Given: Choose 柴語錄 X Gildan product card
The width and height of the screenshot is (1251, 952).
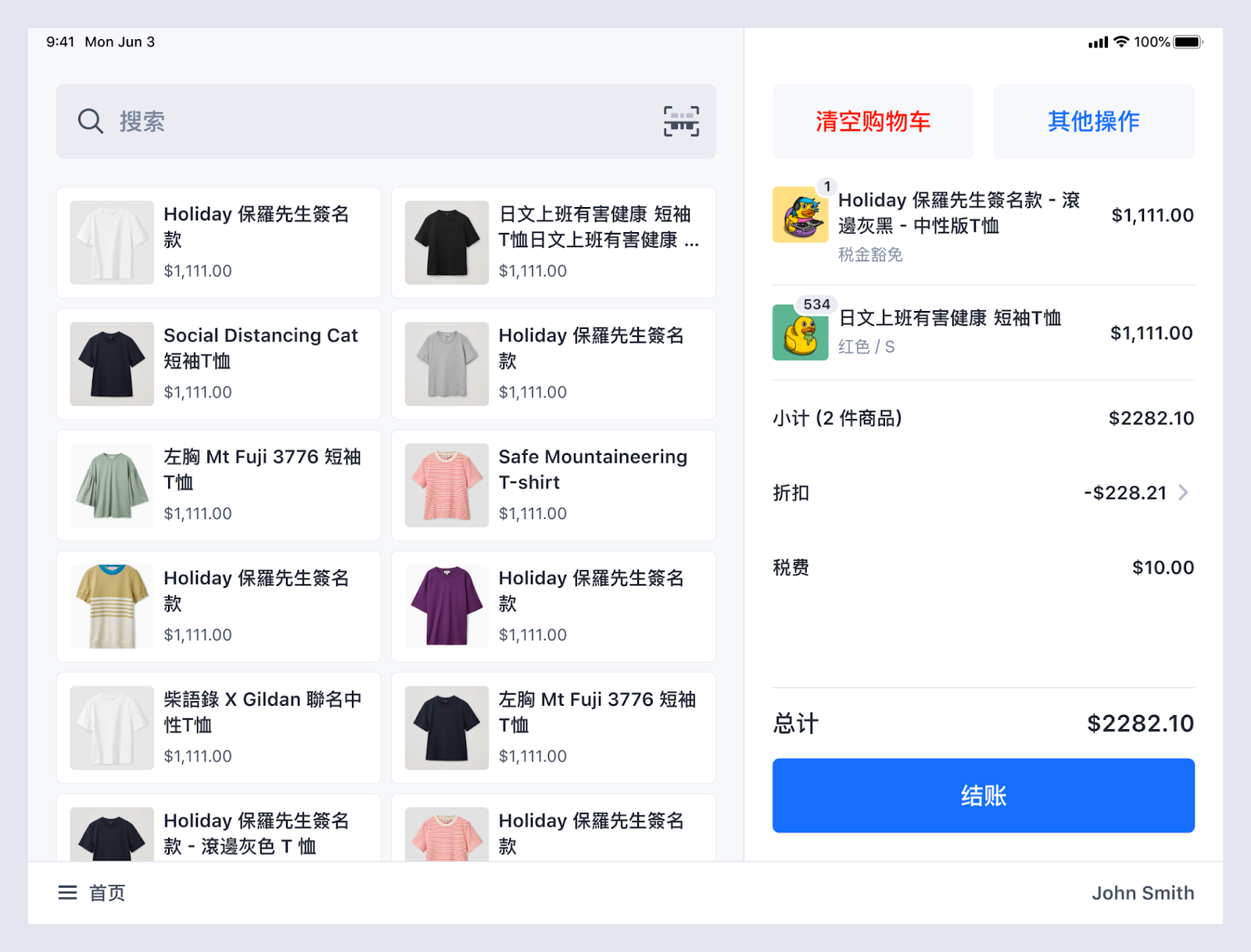Looking at the screenshot, I should [x=218, y=728].
